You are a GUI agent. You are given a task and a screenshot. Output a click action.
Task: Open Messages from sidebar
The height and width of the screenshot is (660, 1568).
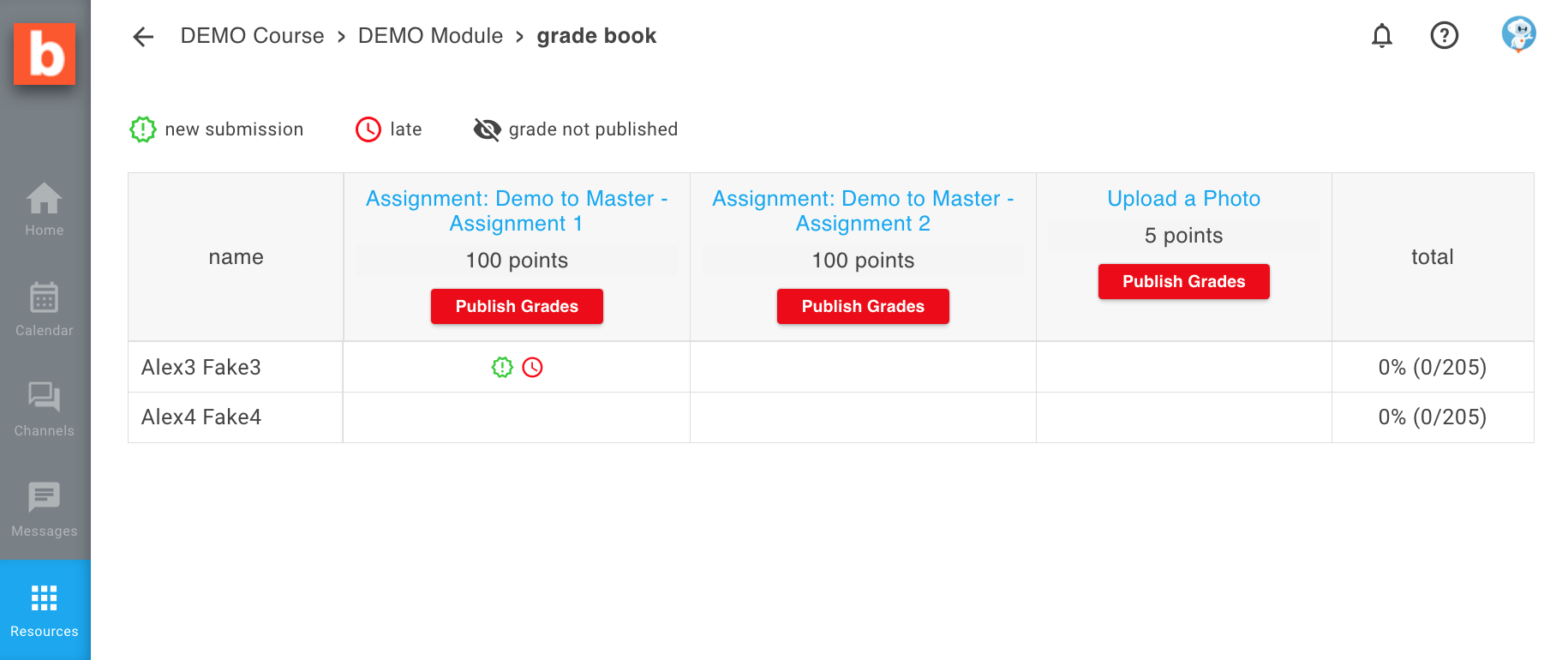(45, 510)
